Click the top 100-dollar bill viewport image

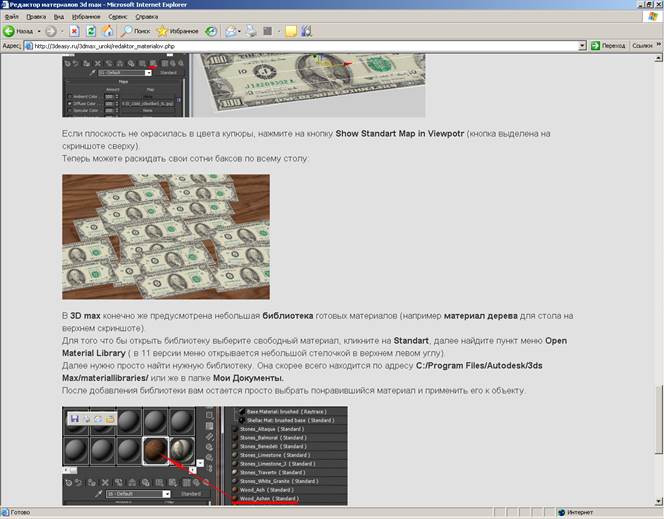tap(309, 85)
